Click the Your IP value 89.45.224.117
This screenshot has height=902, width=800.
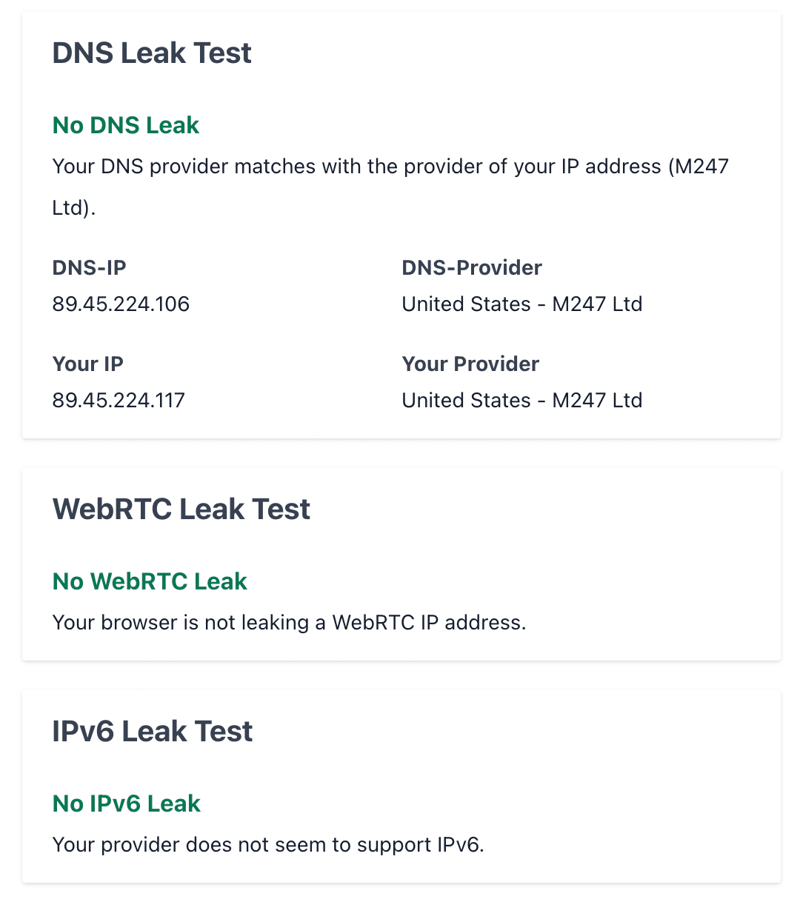coord(118,400)
